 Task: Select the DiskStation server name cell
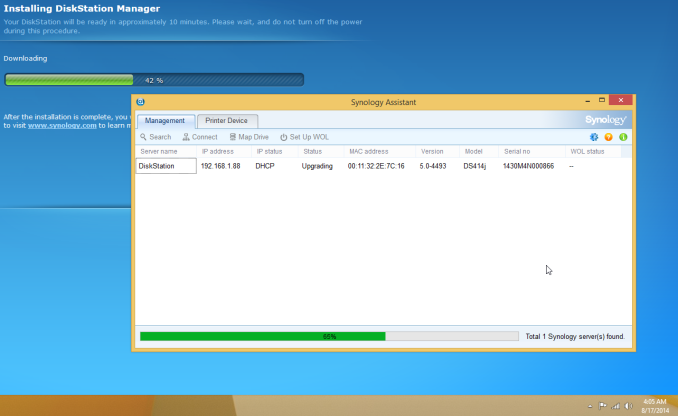tap(166, 166)
